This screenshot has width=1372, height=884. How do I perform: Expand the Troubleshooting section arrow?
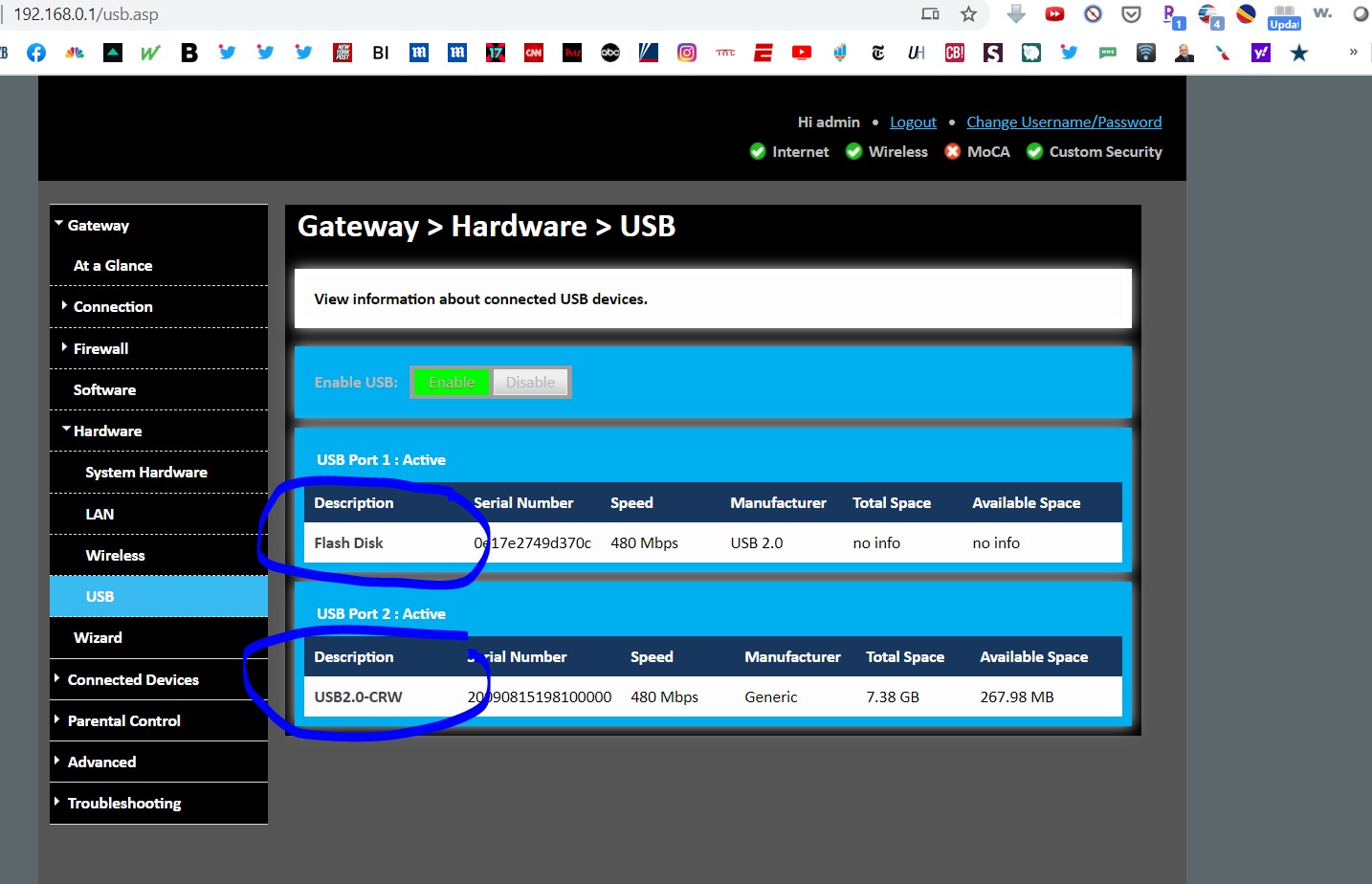point(57,801)
